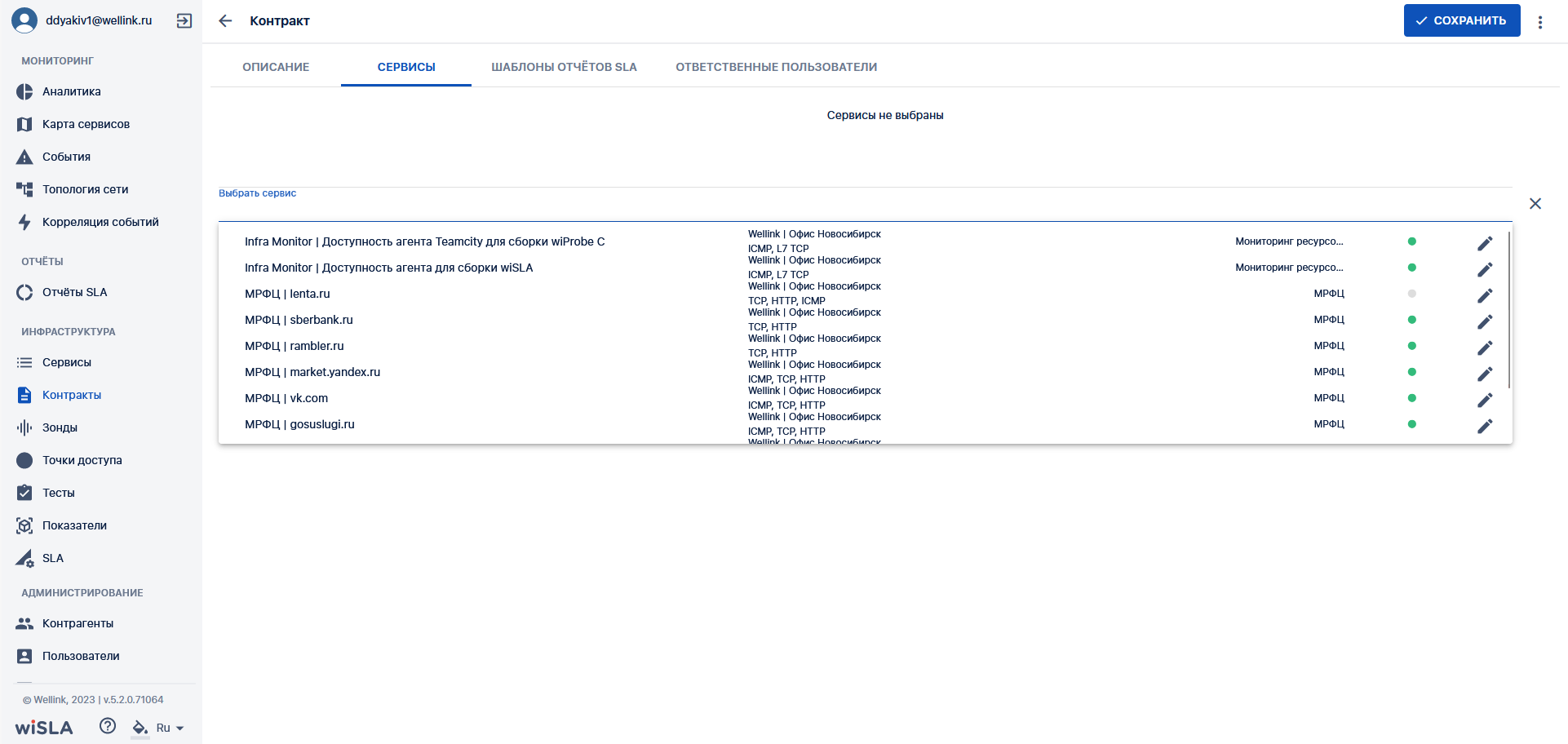
Task: Close the service selection list with X
Action: [1535, 204]
